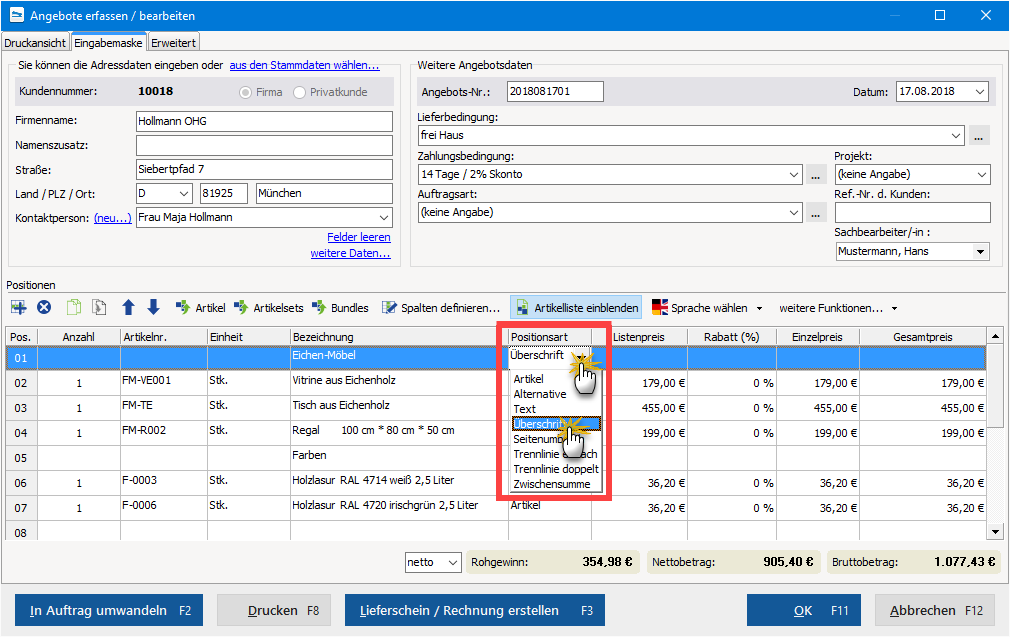1010x637 pixels.
Task: Move the position up with the blue arrow
Action: [x=128, y=307]
